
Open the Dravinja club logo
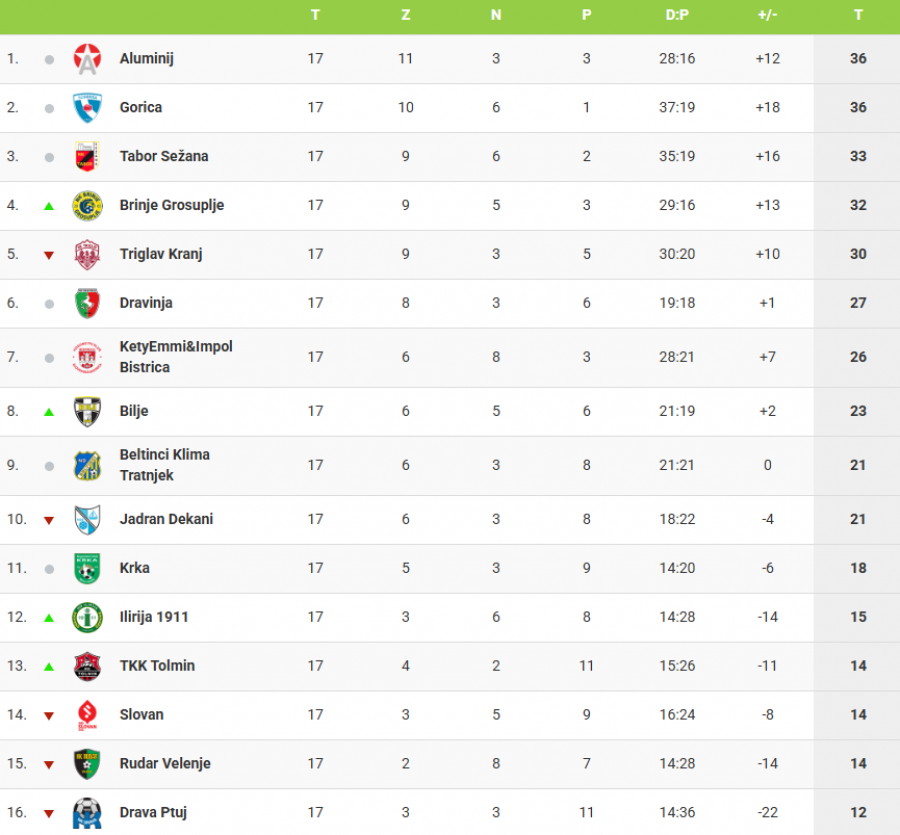coord(87,303)
